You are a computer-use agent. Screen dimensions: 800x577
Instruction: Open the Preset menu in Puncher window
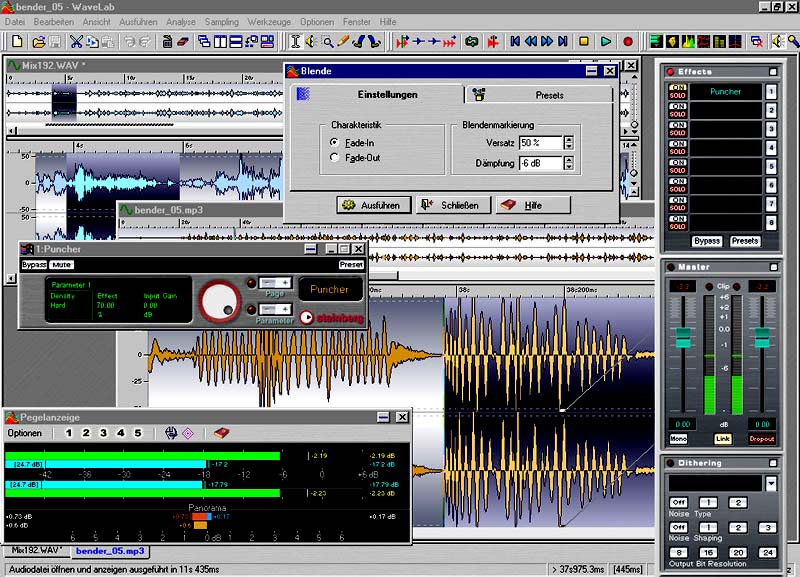[352, 265]
